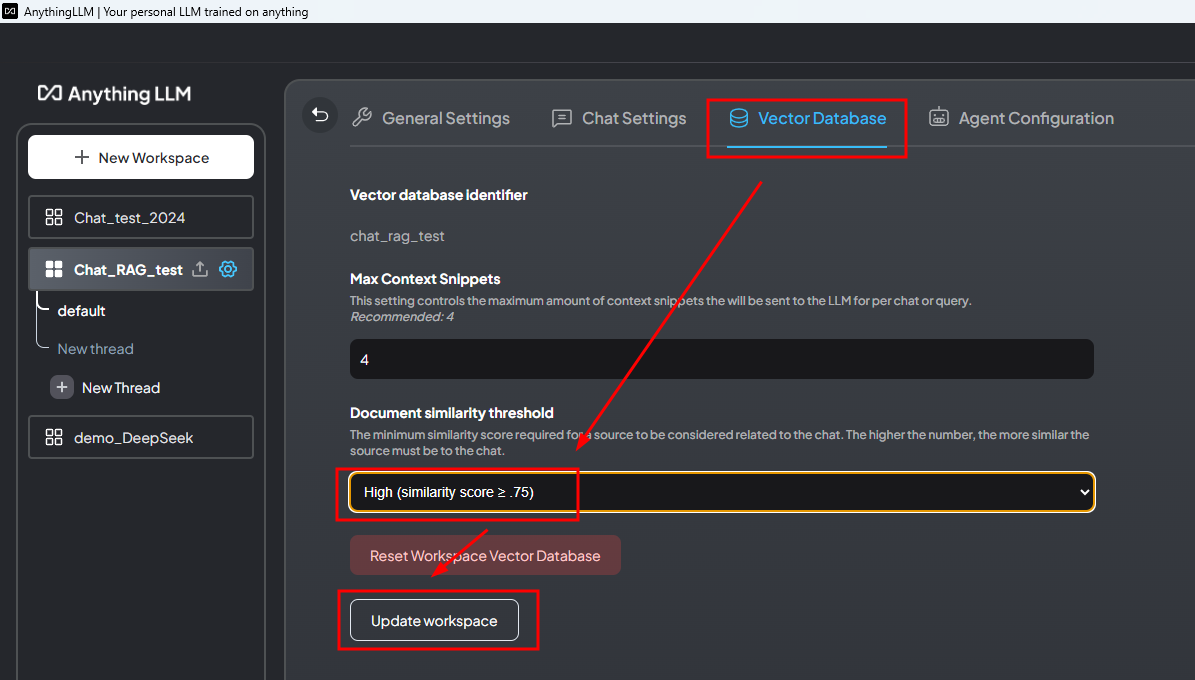This screenshot has height=680, width=1195.
Task: Click the General Settings wrench icon
Action: click(x=362, y=117)
